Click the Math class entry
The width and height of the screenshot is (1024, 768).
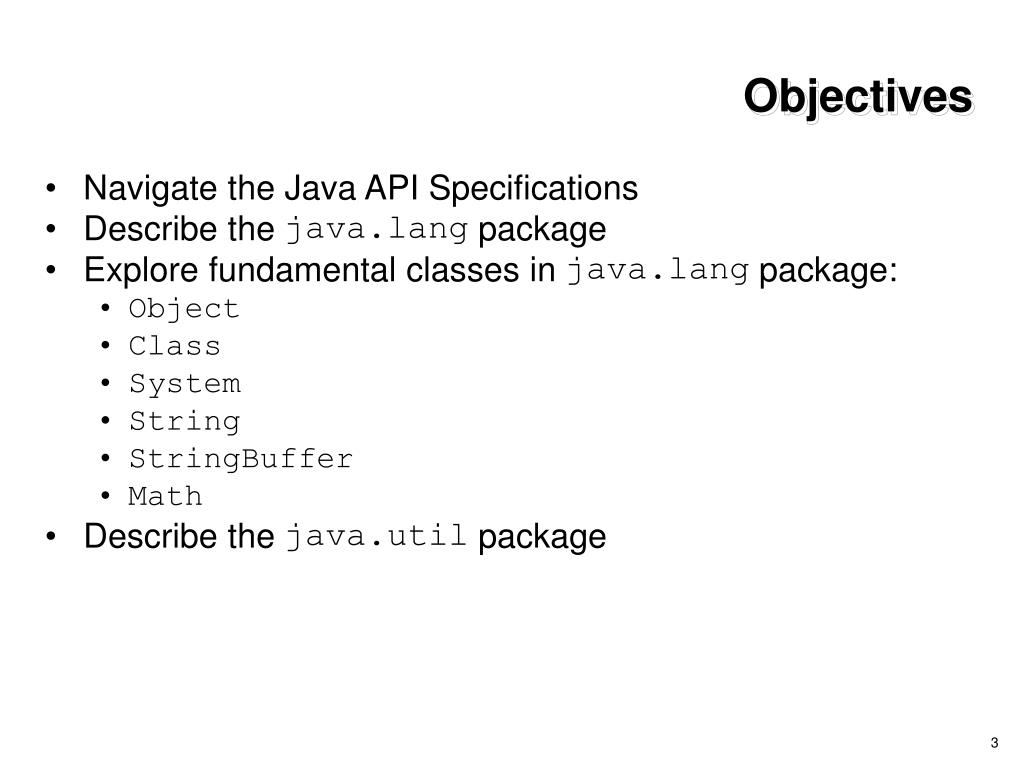point(165,496)
